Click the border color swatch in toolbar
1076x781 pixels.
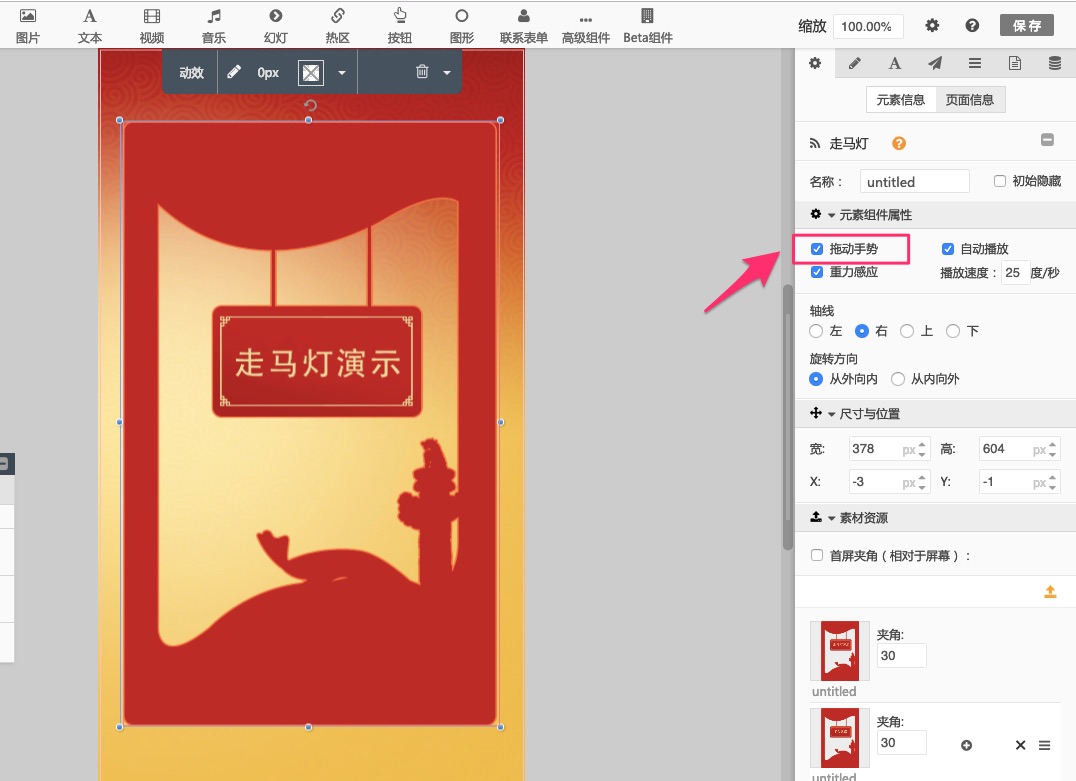[311, 72]
